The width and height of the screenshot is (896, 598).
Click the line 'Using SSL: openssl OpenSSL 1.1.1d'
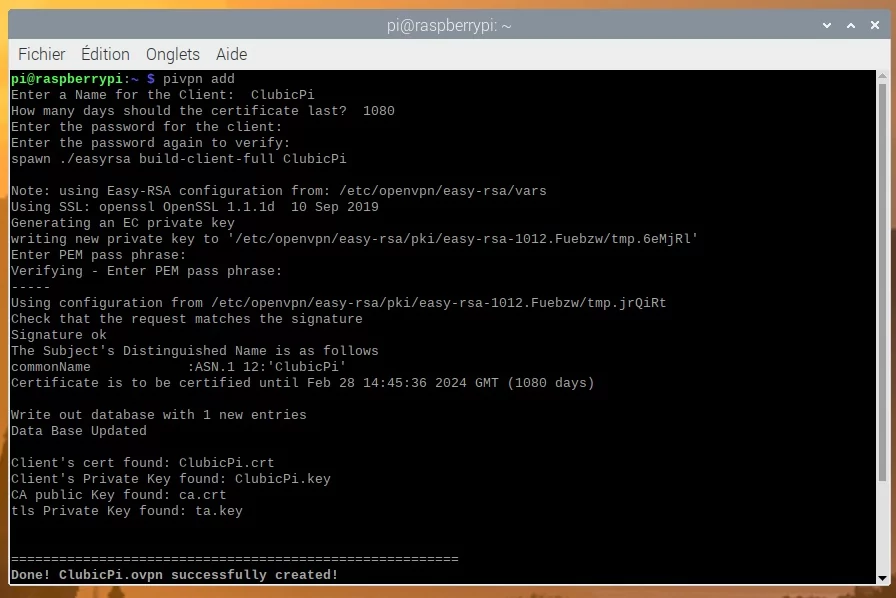[143, 207]
